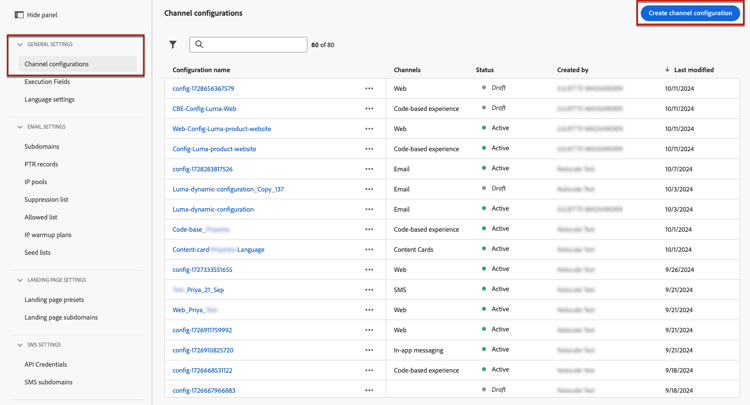Image resolution: width=750 pixels, height=405 pixels.
Task: Collapse the Email Settings section
Action: [20, 127]
